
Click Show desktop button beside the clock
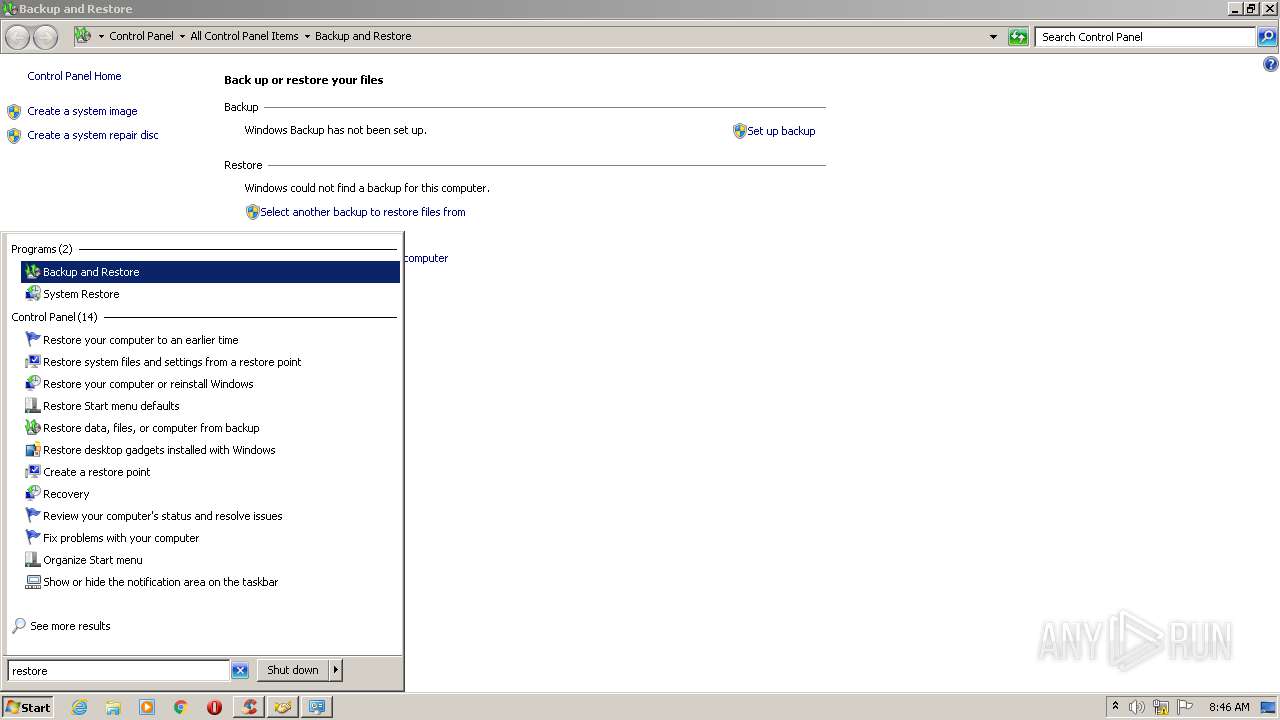(x=1269, y=707)
